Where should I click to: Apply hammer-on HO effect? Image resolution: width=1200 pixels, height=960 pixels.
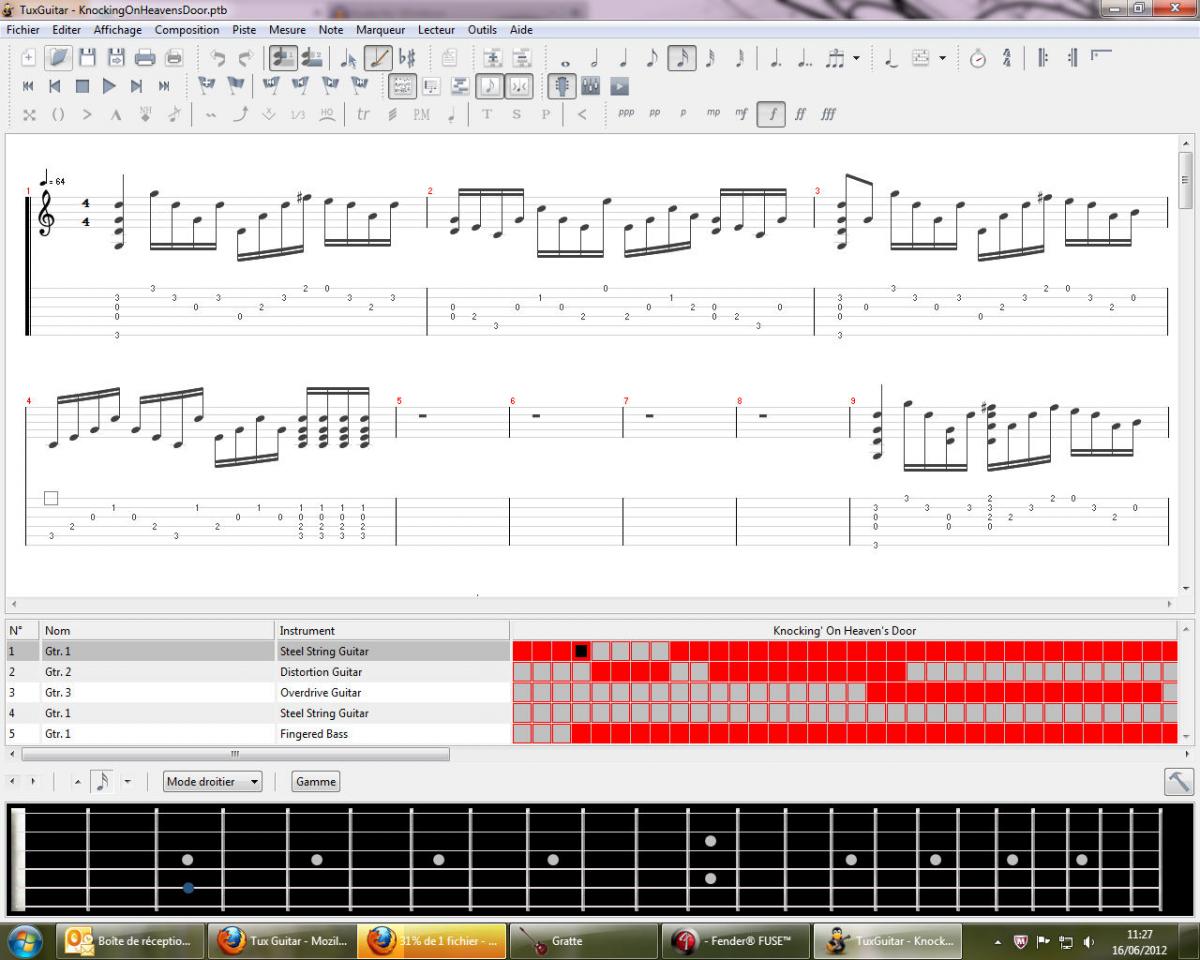(327, 114)
